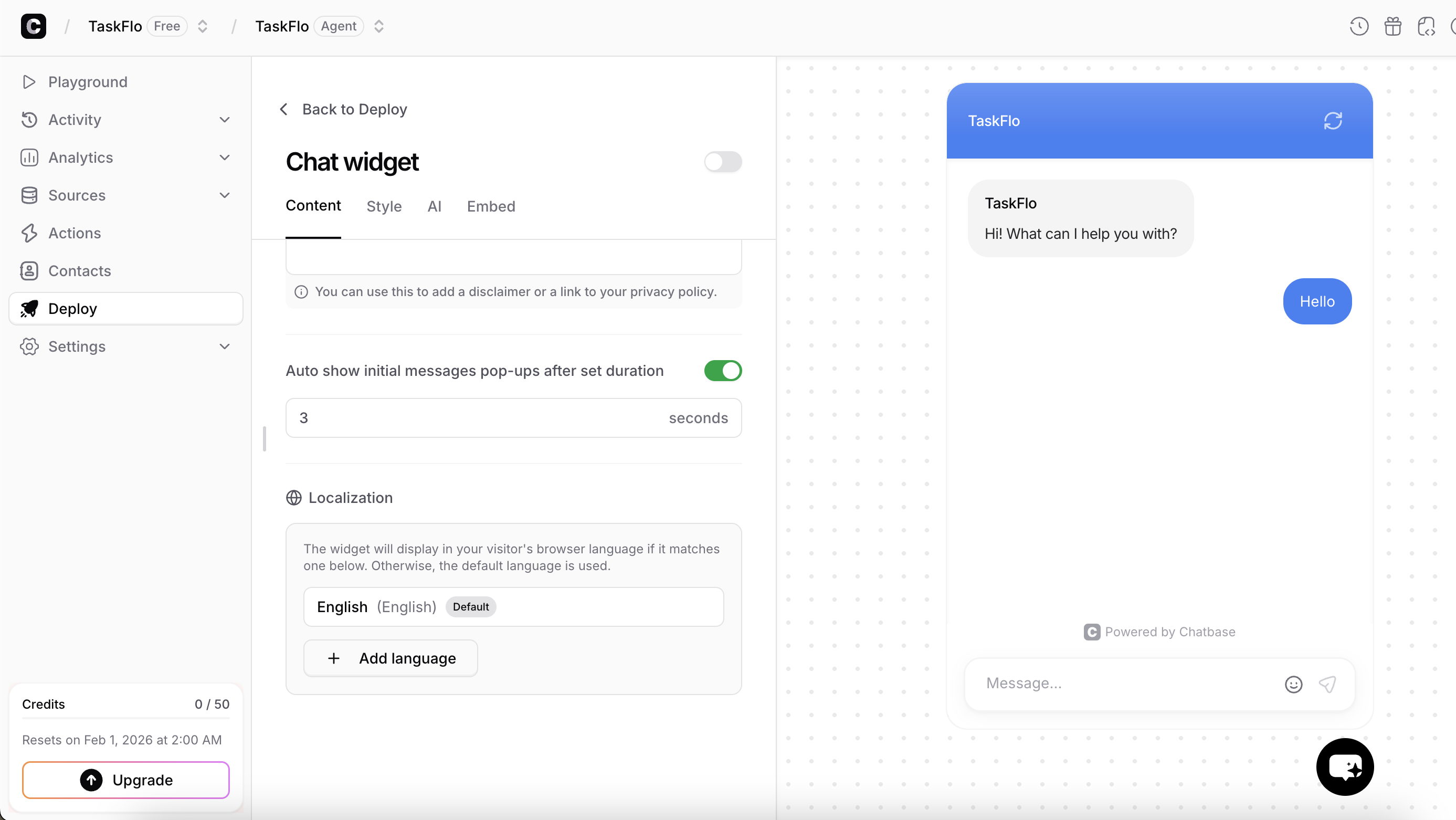Switch to the Style tab
1456x820 pixels.
384,206
